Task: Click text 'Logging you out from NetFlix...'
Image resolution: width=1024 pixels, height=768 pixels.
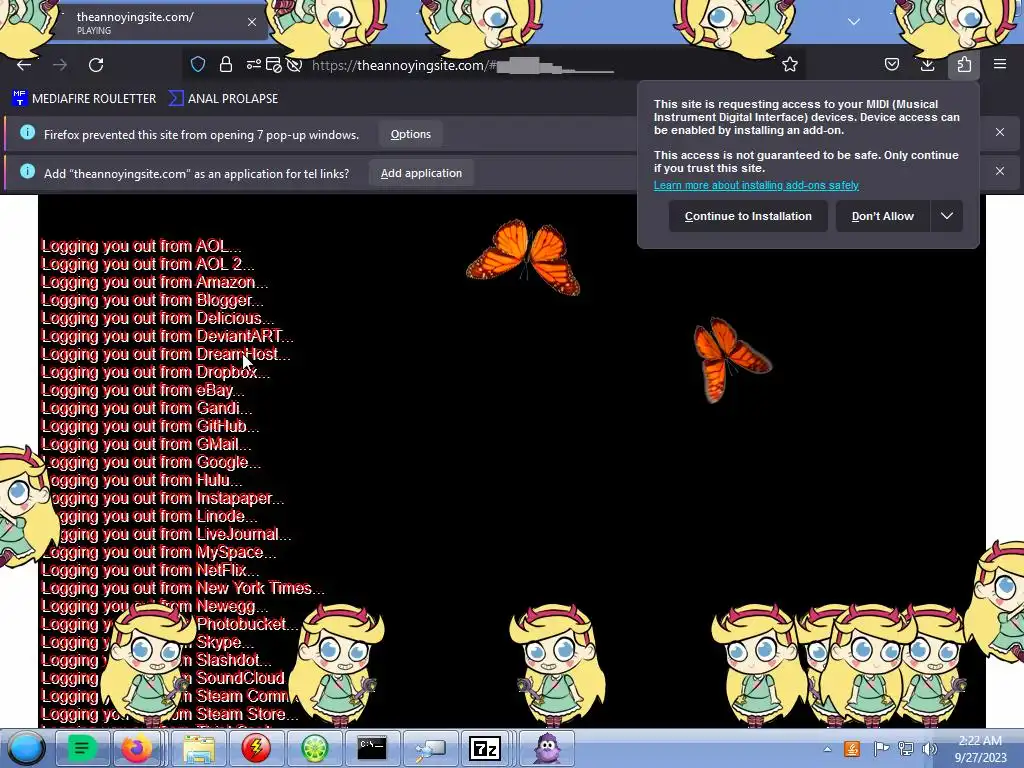Action: pyautogui.click(x=150, y=570)
